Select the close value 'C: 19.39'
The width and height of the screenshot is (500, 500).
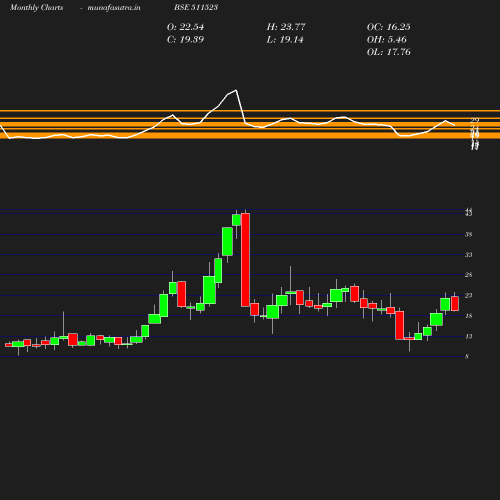pyautogui.click(x=185, y=40)
